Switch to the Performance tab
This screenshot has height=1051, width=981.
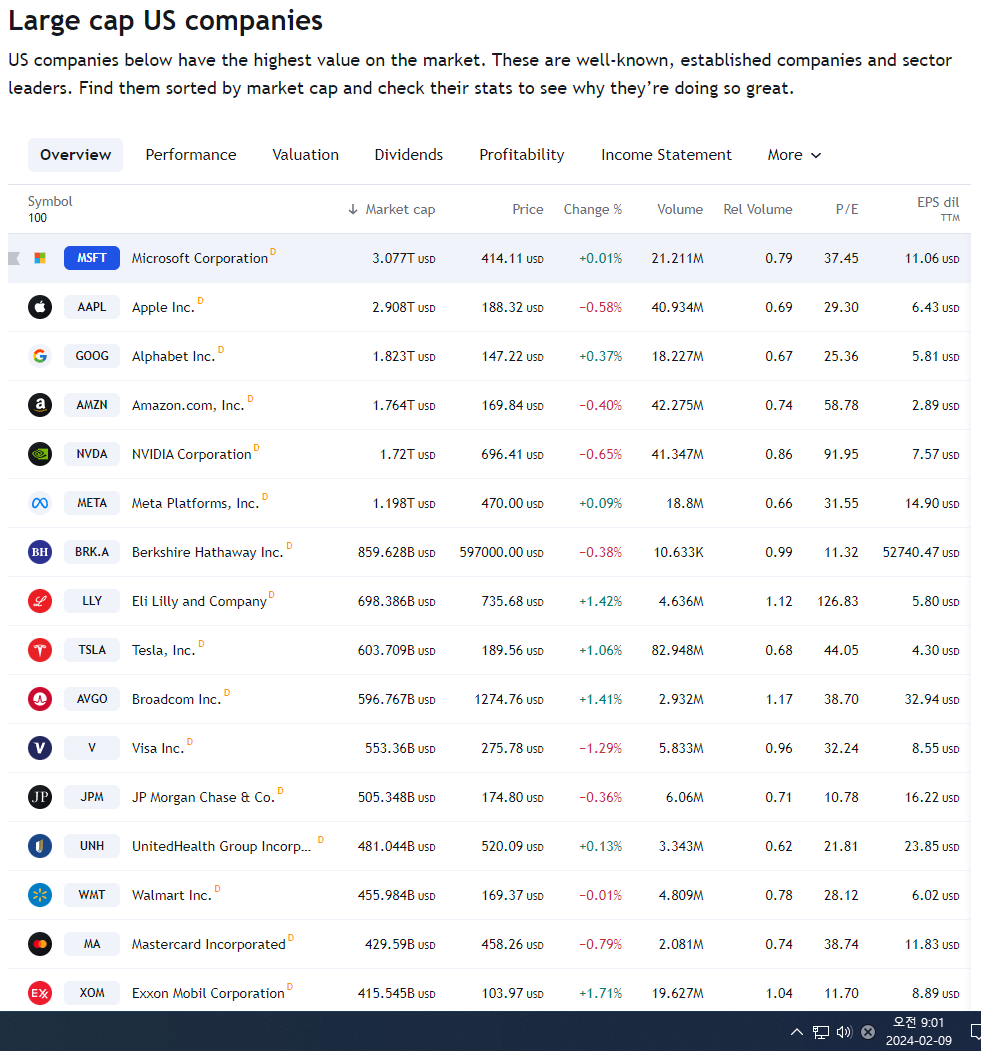tap(191, 155)
